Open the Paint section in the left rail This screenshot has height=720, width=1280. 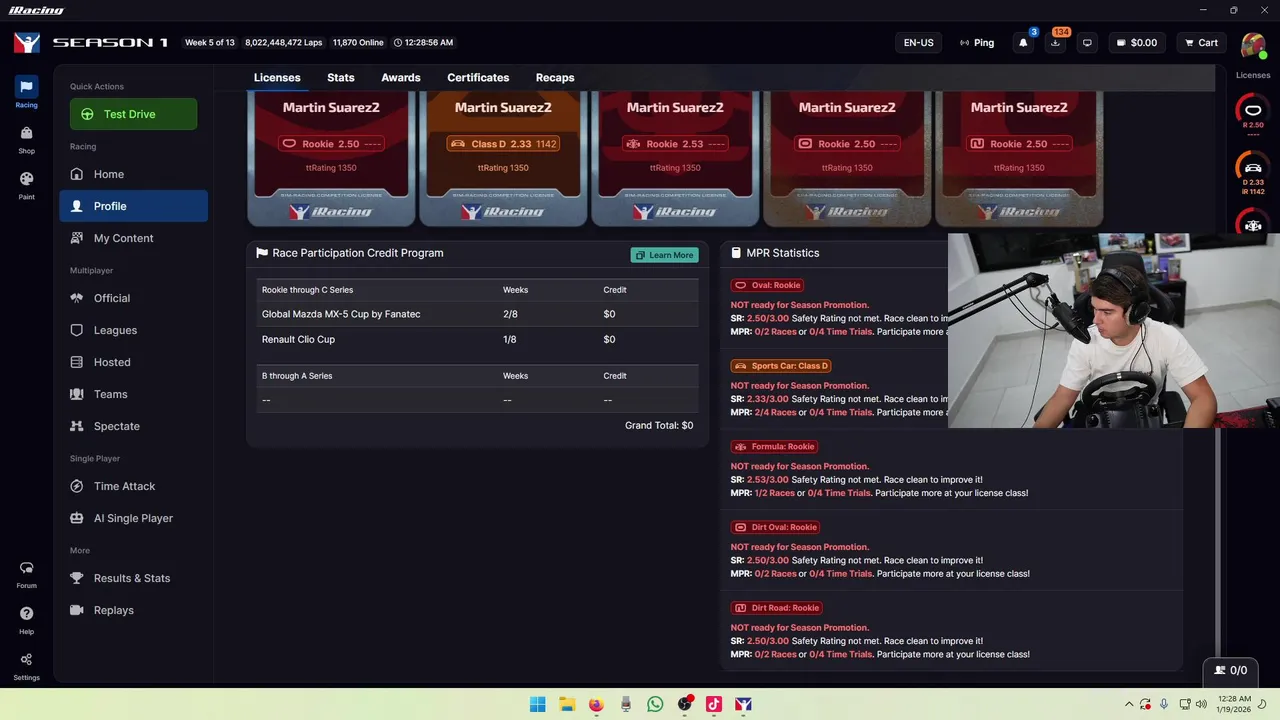click(26, 185)
